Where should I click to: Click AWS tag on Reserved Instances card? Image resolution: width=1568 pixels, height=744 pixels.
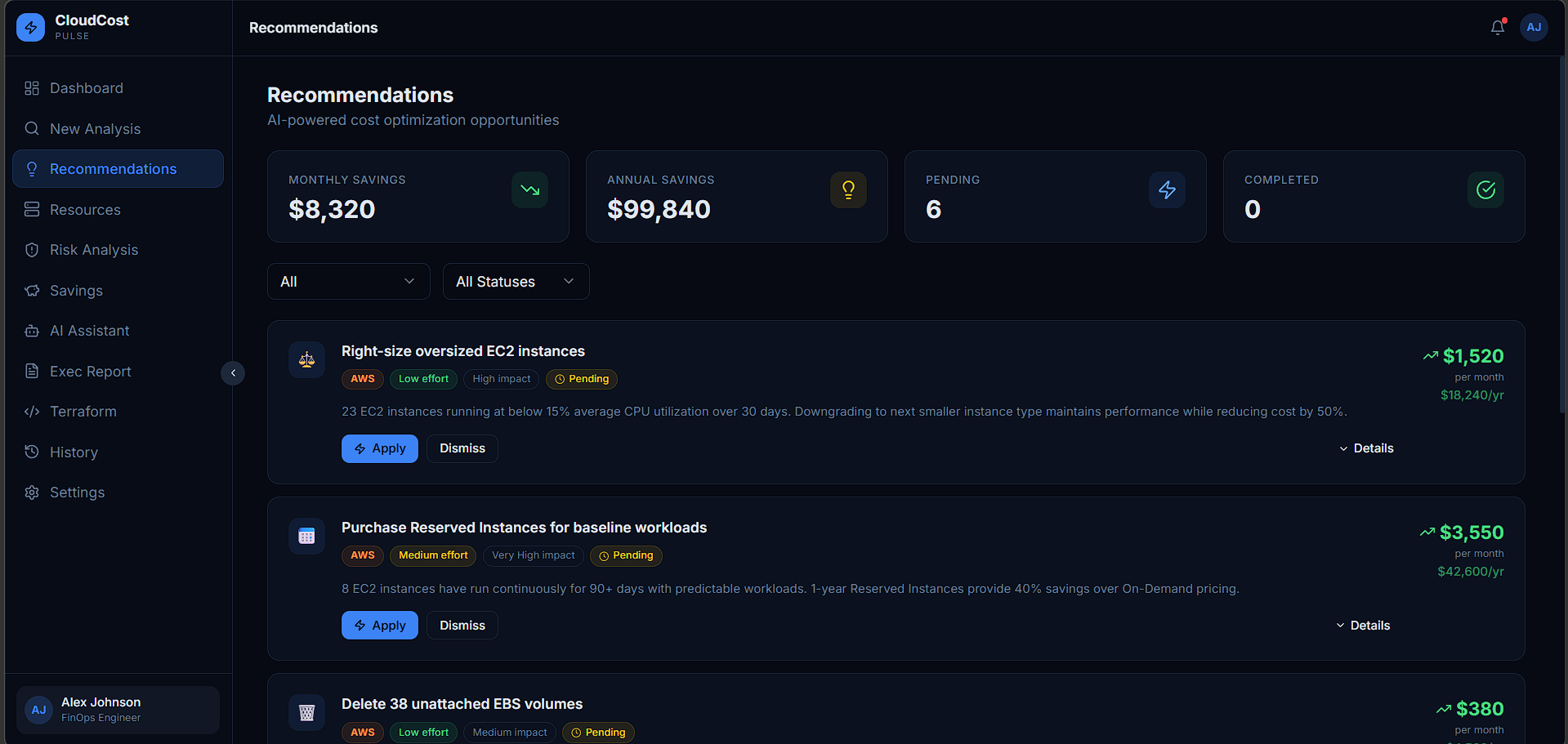[363, 555]
